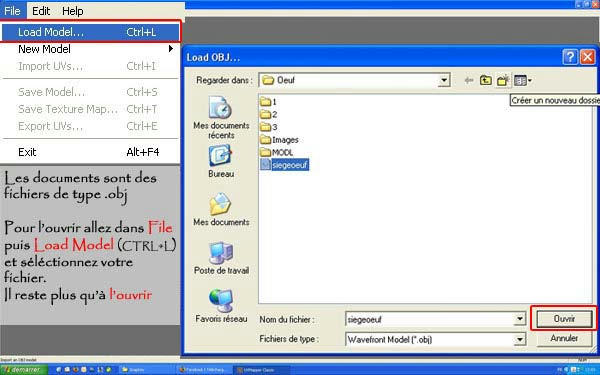Open the Mes documents folder shortcut
This screenshot has width=600, height=375.
(221, 209)
